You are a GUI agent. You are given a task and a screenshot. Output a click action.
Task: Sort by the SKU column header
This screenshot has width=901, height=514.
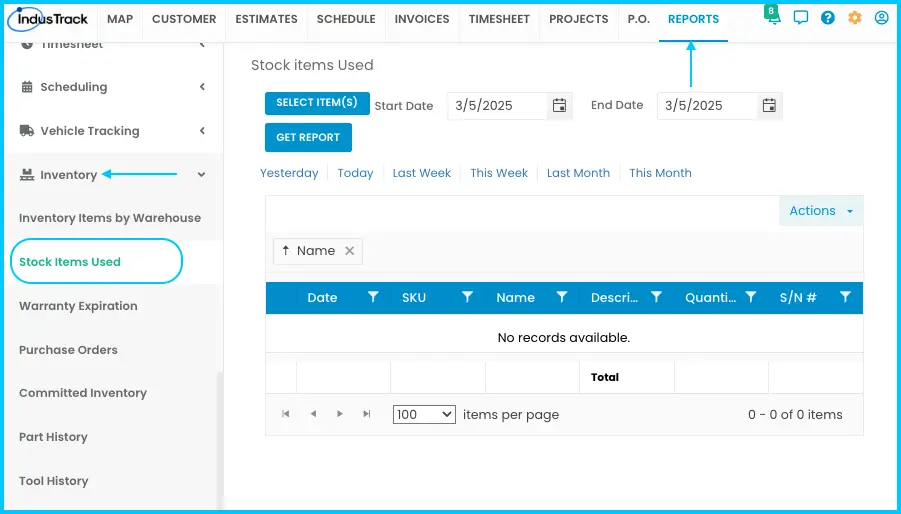click(414, 297)
